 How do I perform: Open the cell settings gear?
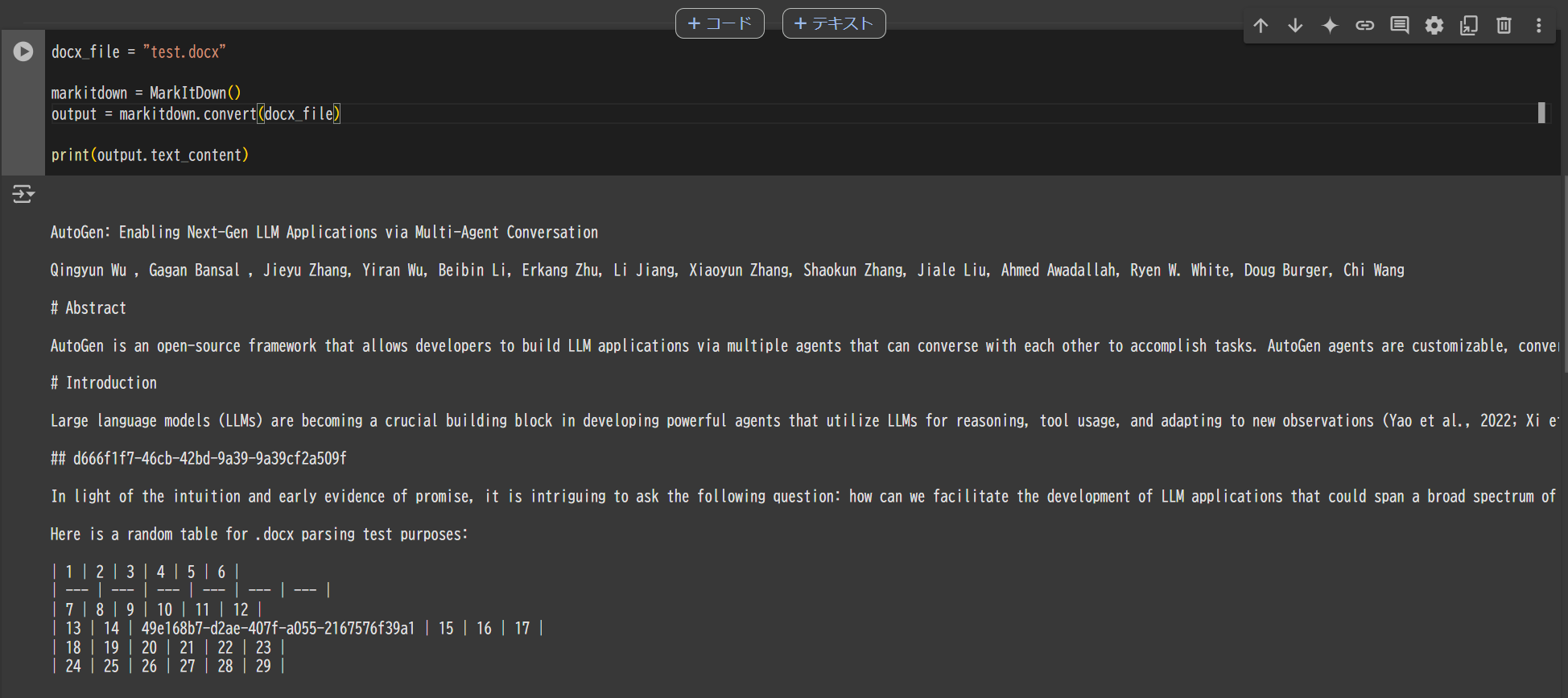pyautogui.click(x=1434, y=25)
